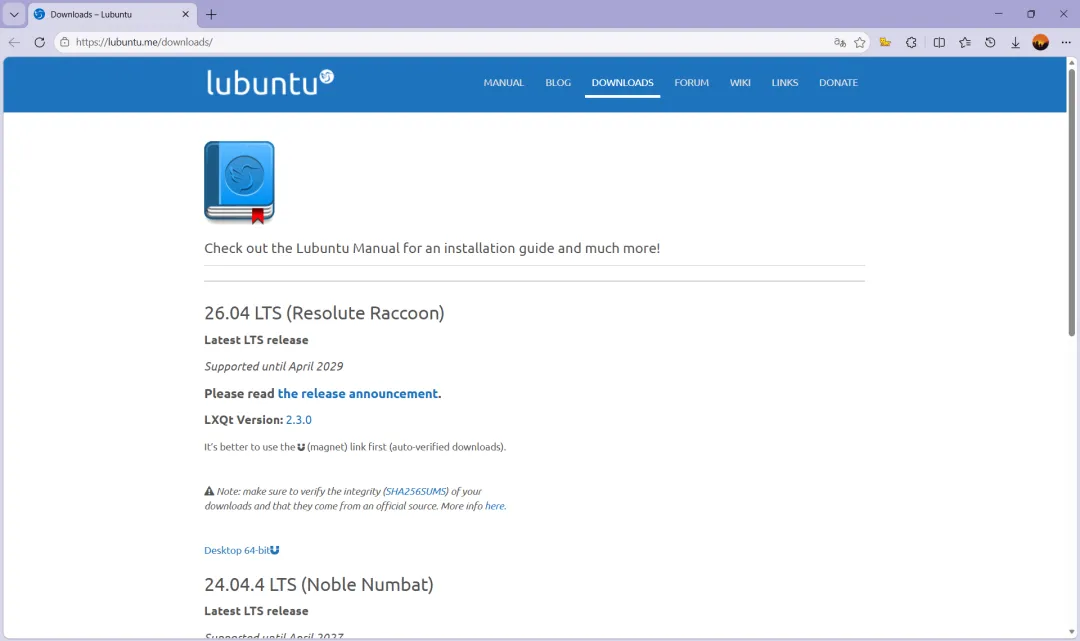The image size is (1080, 641).
Task: Click the 'here' more info link
Action: pyautogui.click(x=495, y=506)
